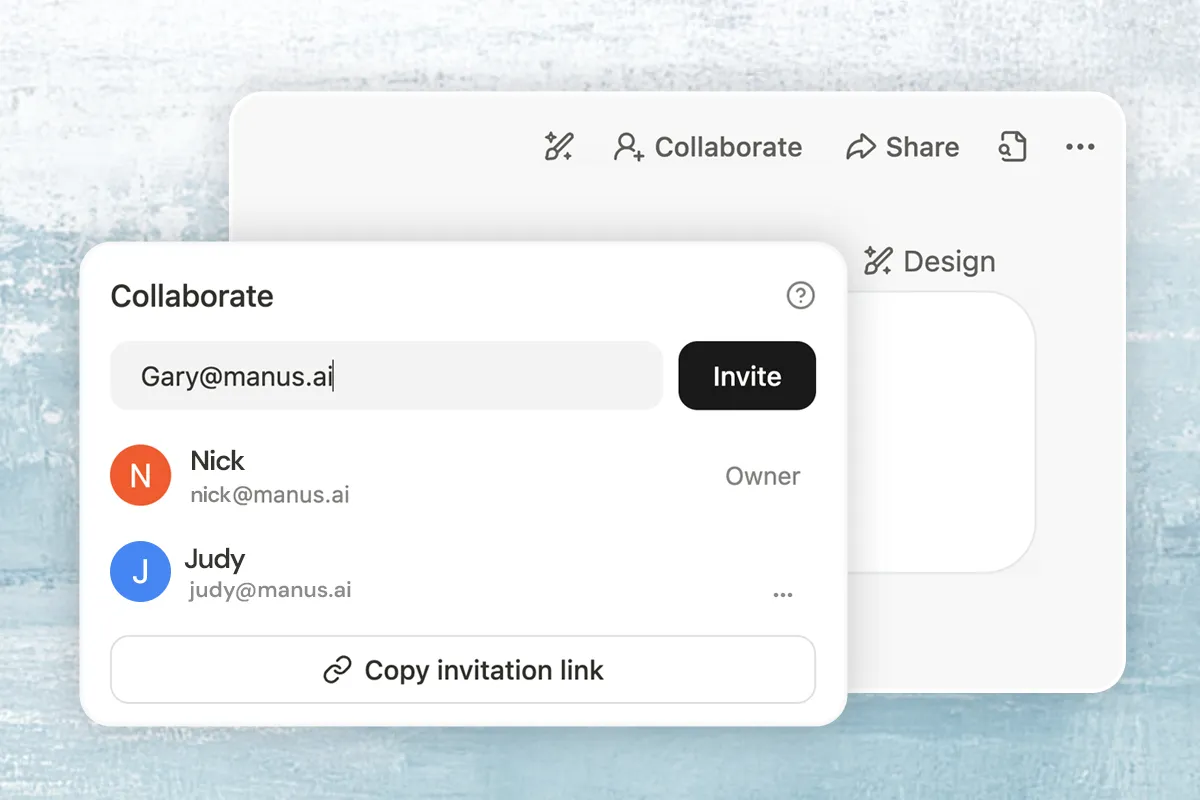Select the name Judy in collaborator list

tap(215, 558)
